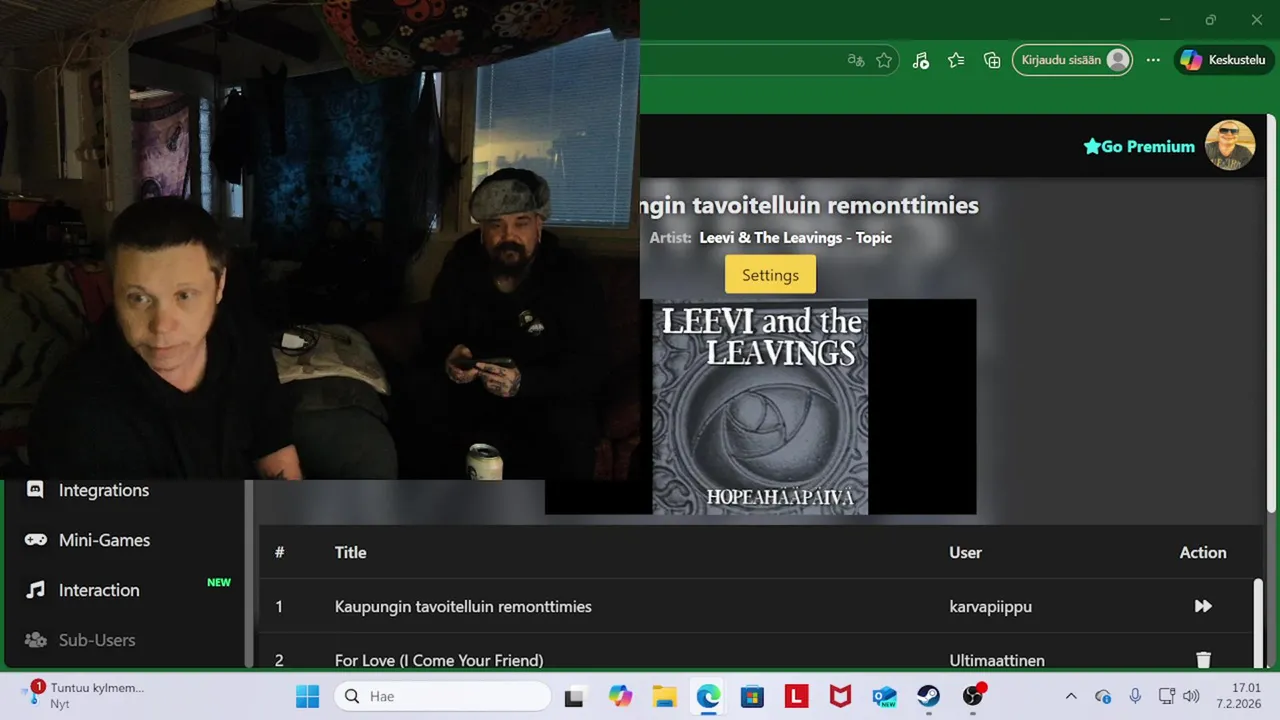Click the microphone icon in system tray
This screenshot has height=720, width=1280.
[x=1135, y=696]
